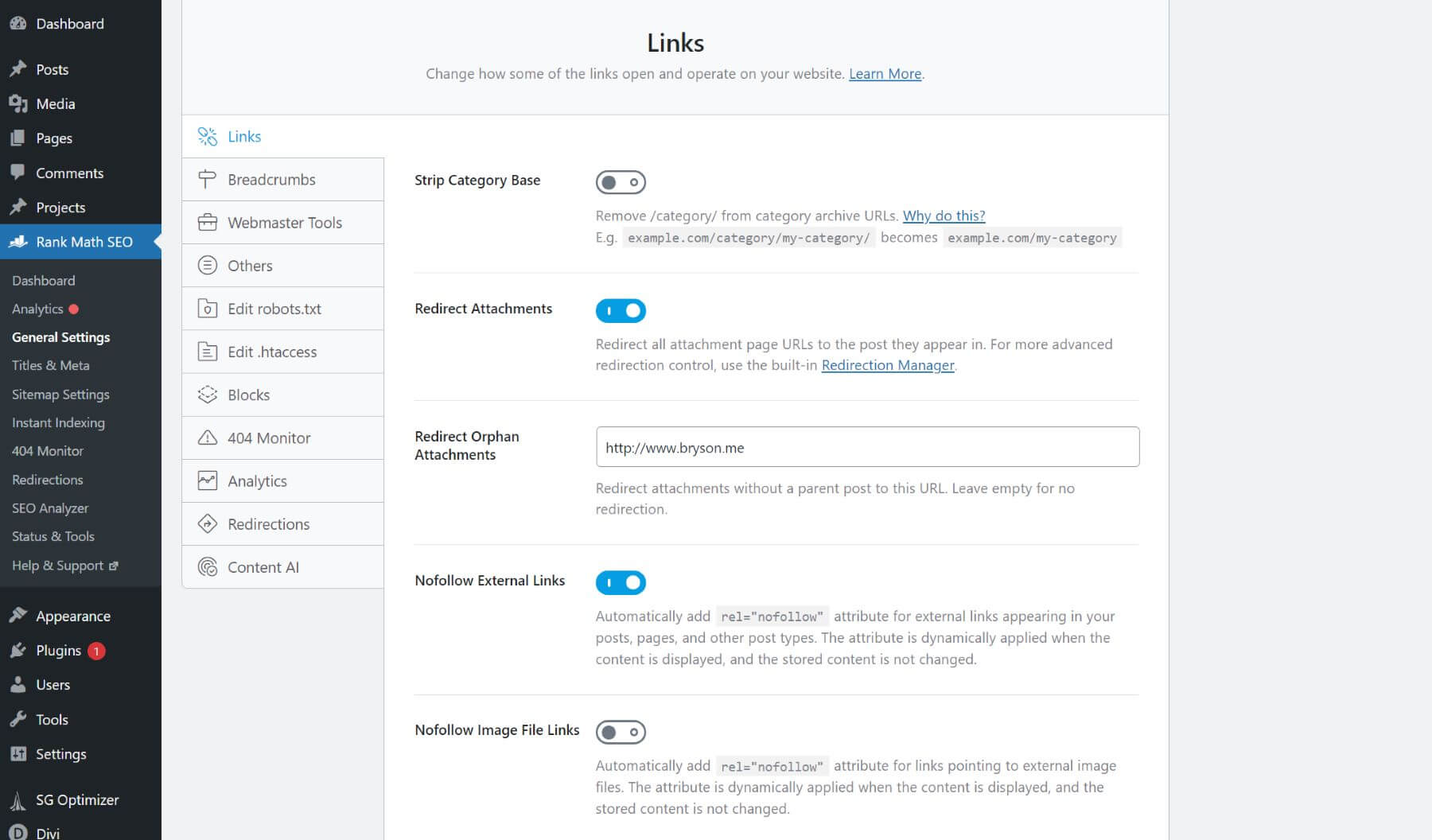Toggle Nofollow Image File Links on
The height and width of the screenshot is (840, 1432).
(621, 732)
